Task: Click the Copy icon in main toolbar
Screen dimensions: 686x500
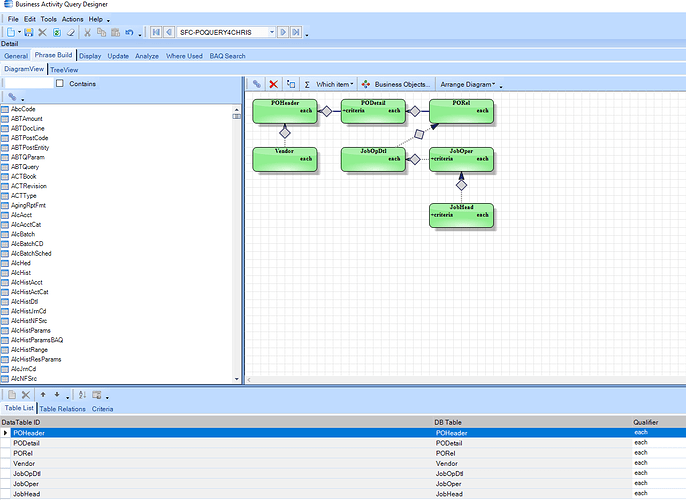Action: [102, 32]
